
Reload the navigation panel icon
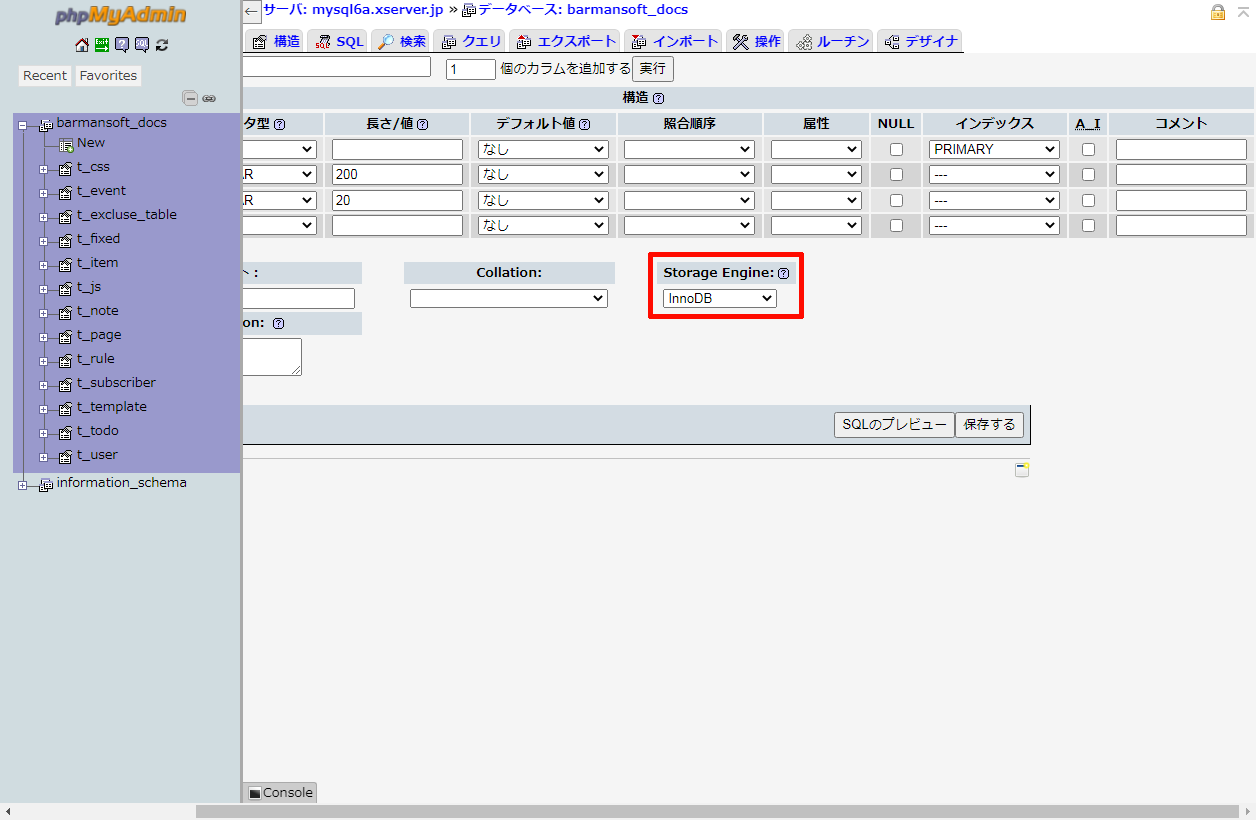click(x=162, y=45)
